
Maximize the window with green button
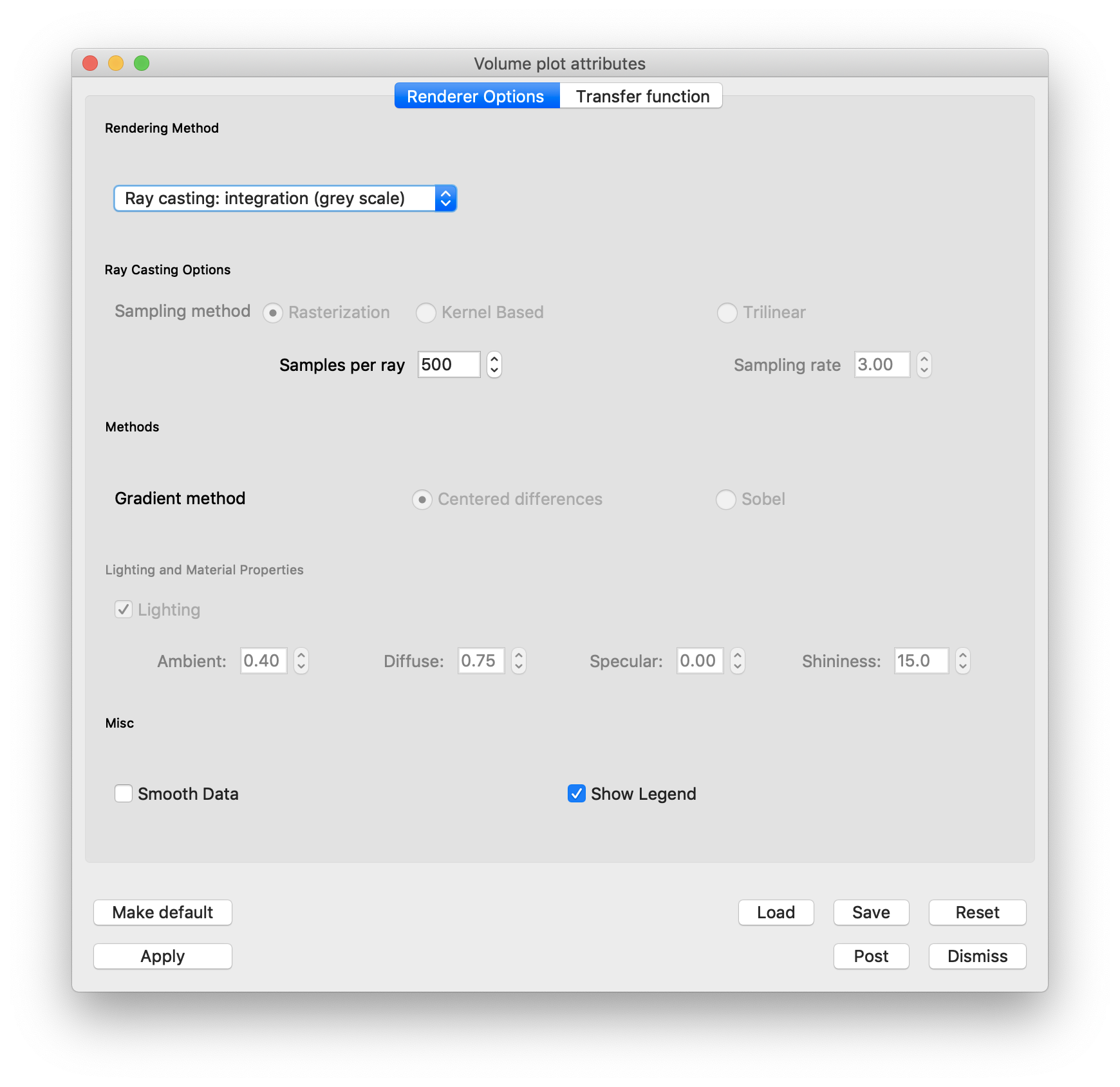point(142,63)
